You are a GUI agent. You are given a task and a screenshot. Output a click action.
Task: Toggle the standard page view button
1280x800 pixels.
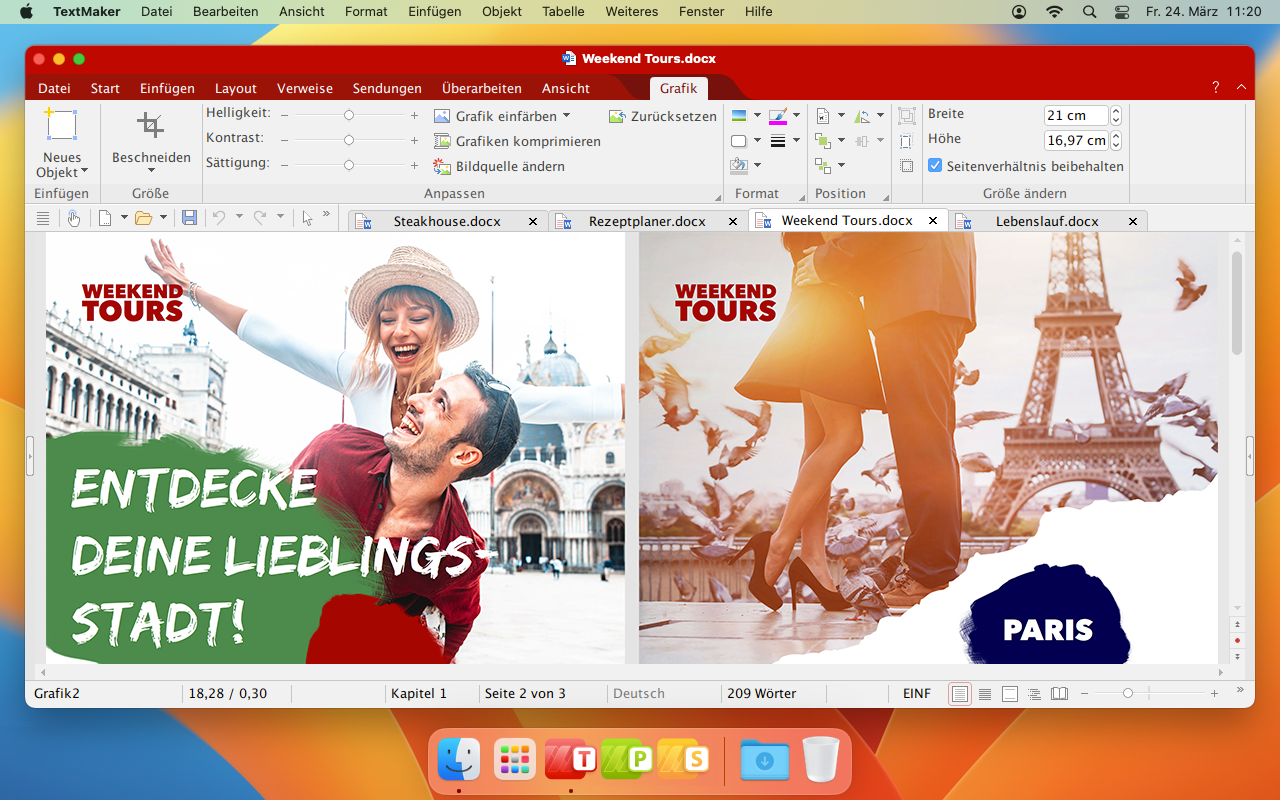[x=960, y=693]
